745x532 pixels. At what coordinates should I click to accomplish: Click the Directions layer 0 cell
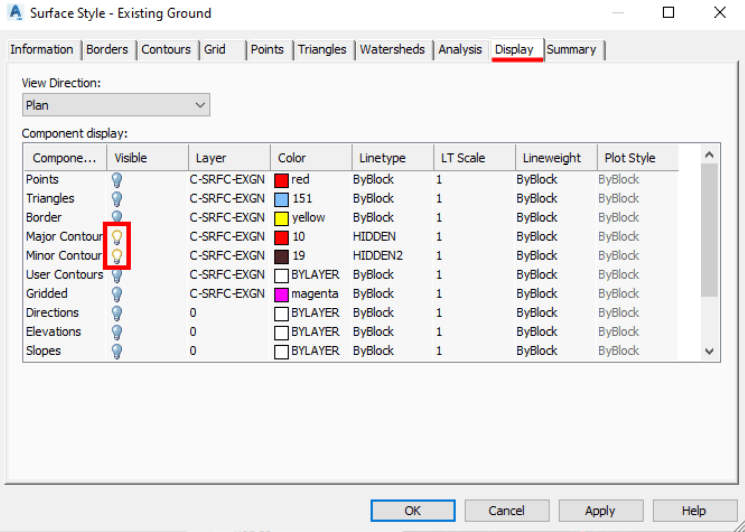coord(193,313)
